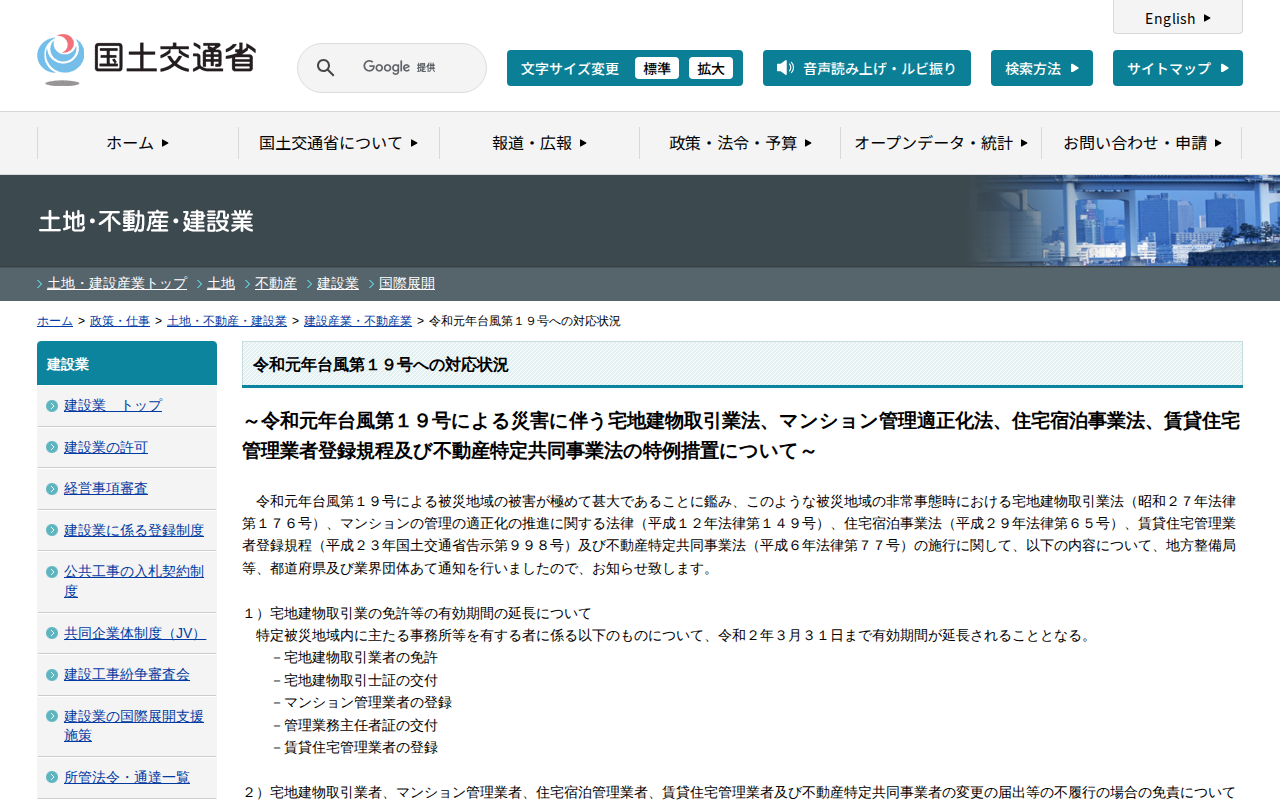Viewport: 1280px width, 800px height.
Task: Expand オープンデータ・統計 menu
Action: point(941,143)
